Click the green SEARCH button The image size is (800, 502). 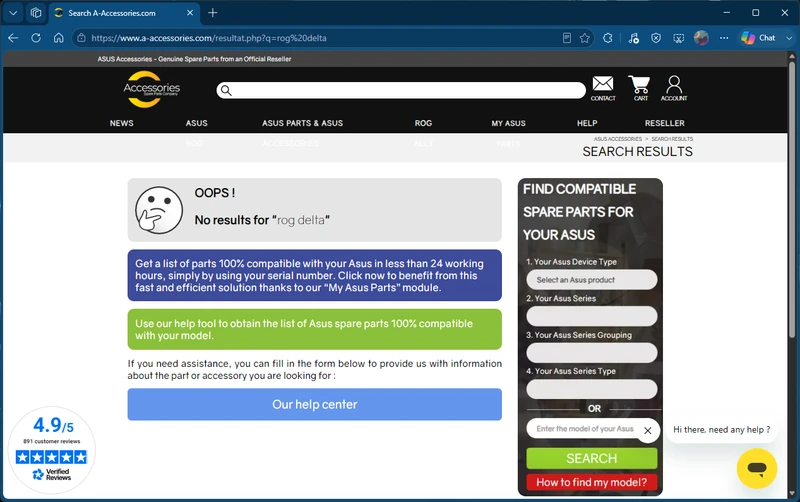(x=591, y=458)
